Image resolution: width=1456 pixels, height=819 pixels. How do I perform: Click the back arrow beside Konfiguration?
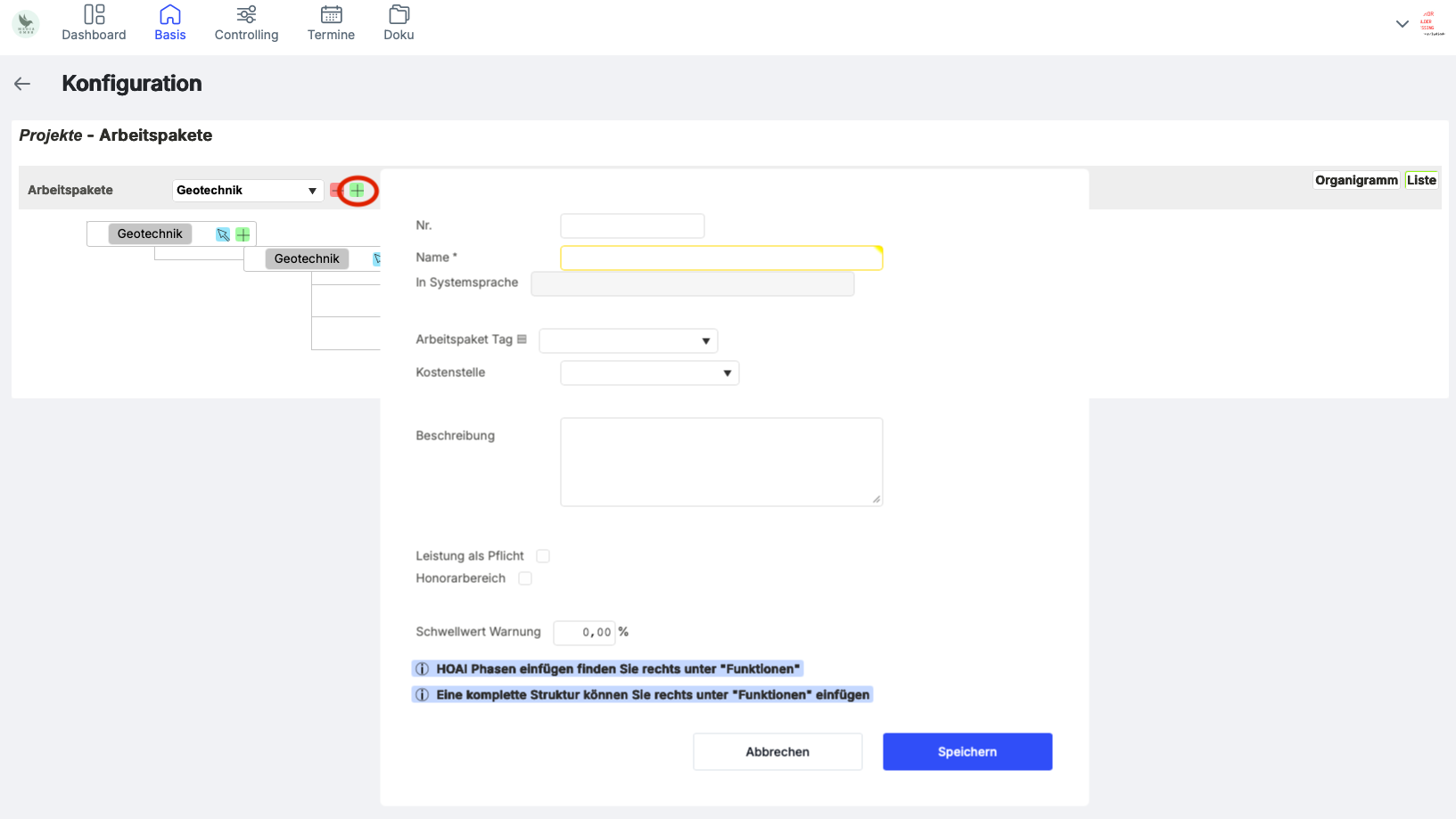[x=22, y=84]
